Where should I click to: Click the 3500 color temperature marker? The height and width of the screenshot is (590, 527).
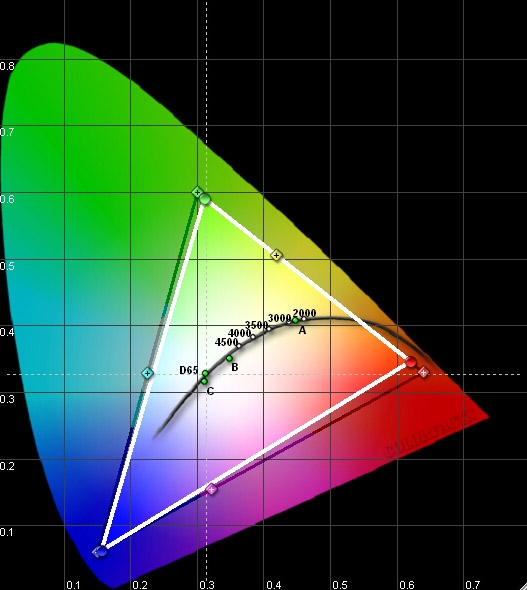click(x=269, y=328)
